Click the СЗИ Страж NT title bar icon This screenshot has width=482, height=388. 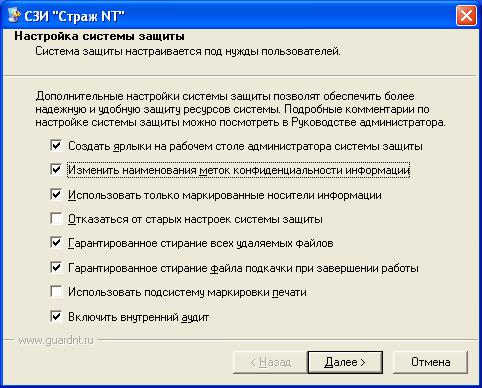coord(13,15)
